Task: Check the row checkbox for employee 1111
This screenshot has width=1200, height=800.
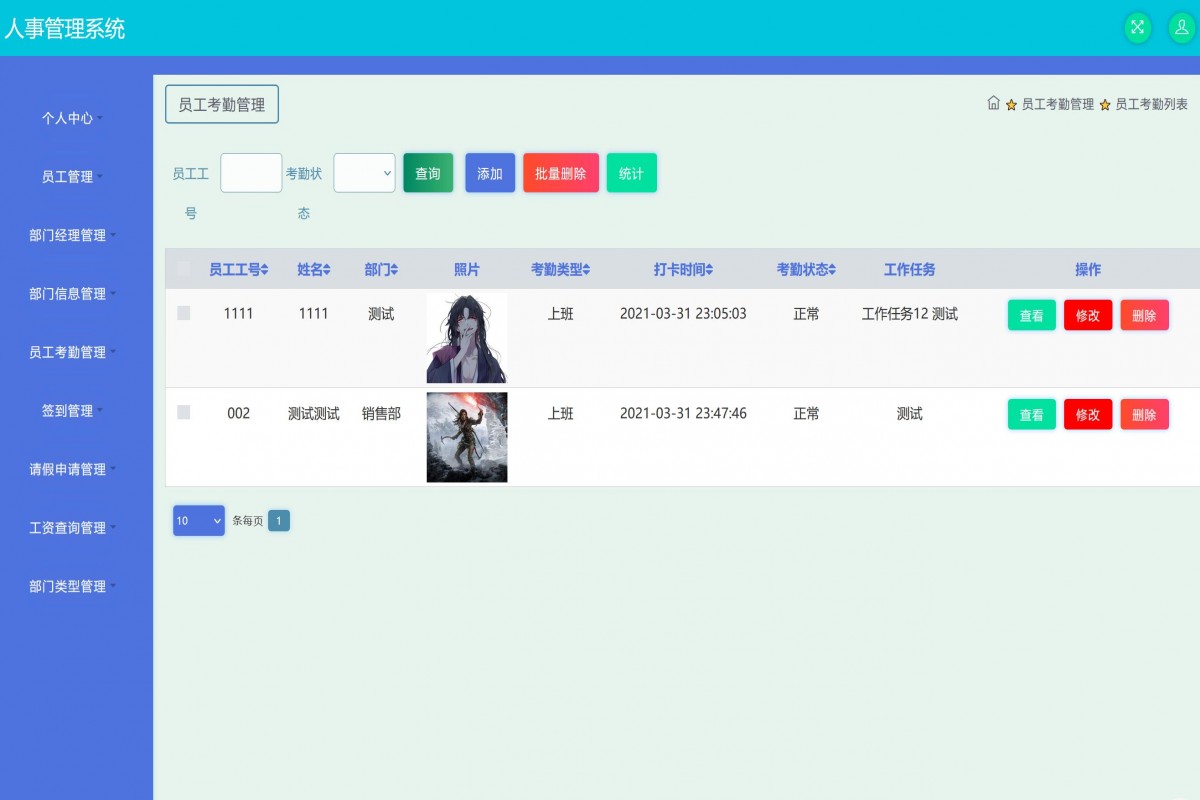Action: pos(184,313)
